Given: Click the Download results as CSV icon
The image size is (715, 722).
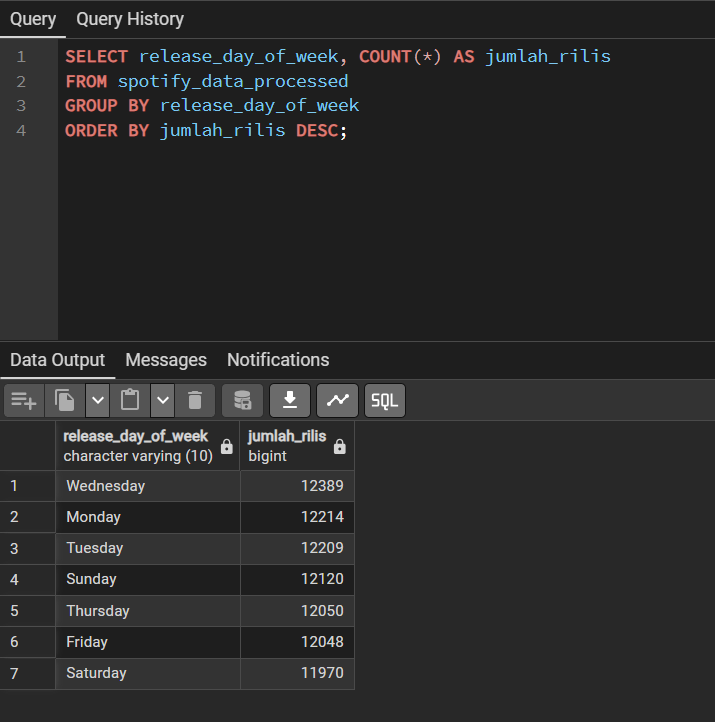Looking at the screenshot, I should [290, 400].
